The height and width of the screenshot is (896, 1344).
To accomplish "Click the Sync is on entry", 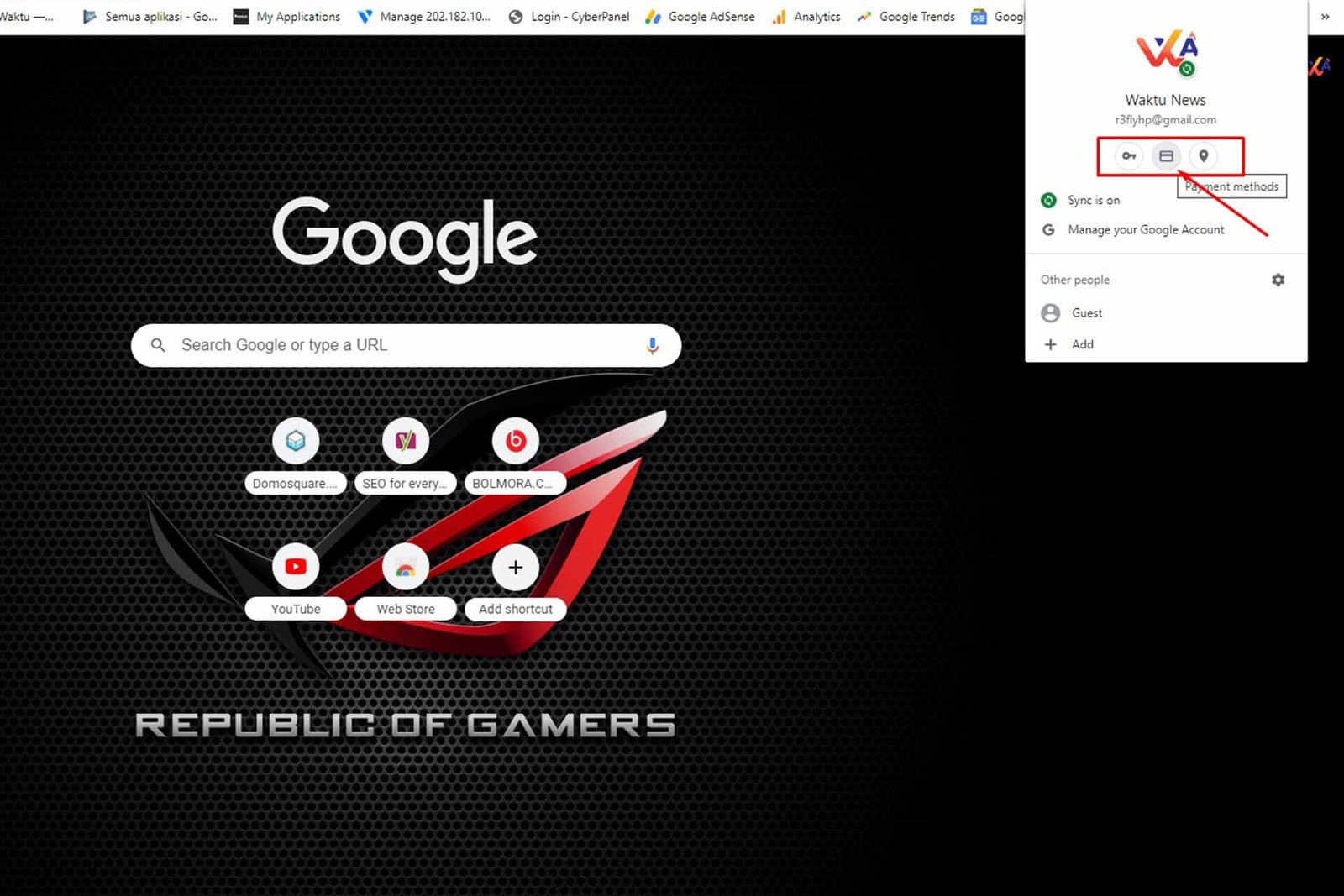I will [x=1166, y=200].
